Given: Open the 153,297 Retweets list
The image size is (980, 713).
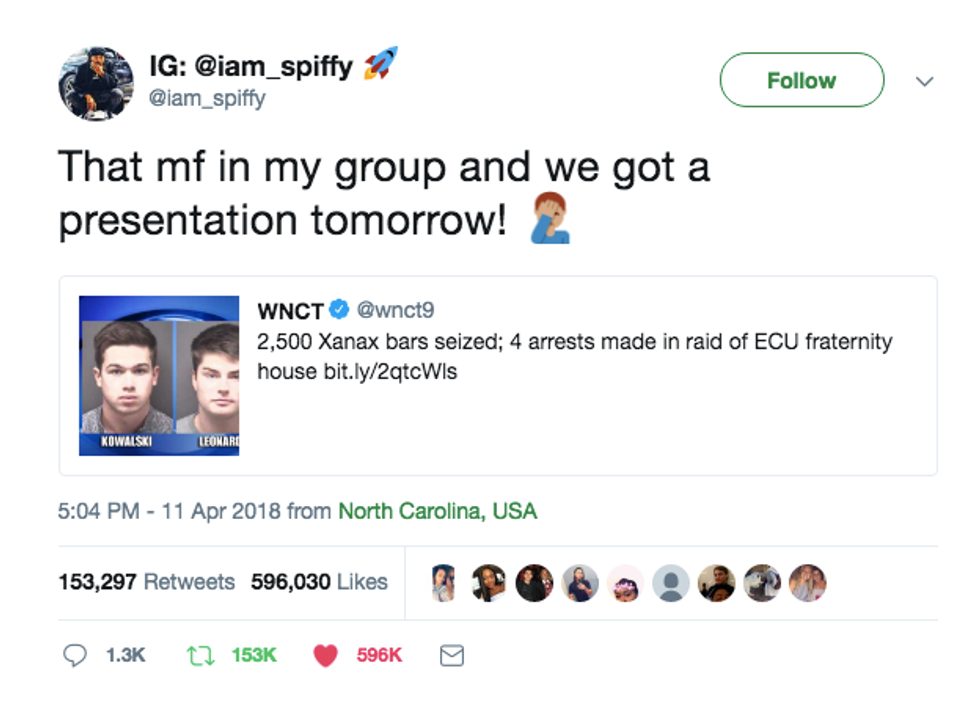Looking at the screenshot, I should tap(147, 582).
